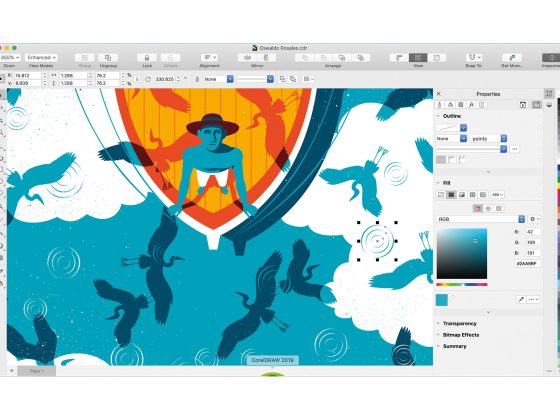Screen dimensions: 560x420
Task: Open the Snap To dropdown
Action: coord(474,58)
